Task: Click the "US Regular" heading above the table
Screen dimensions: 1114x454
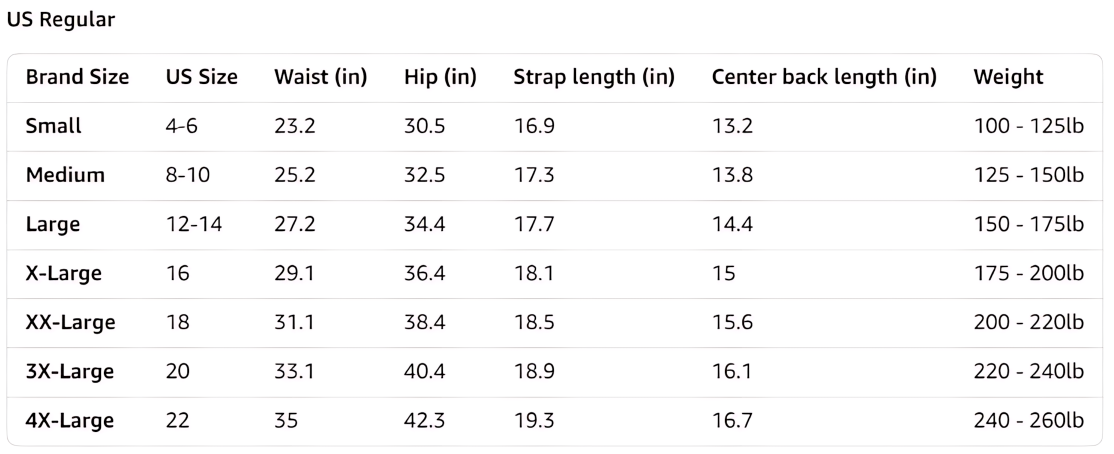Action: [61, 20]
